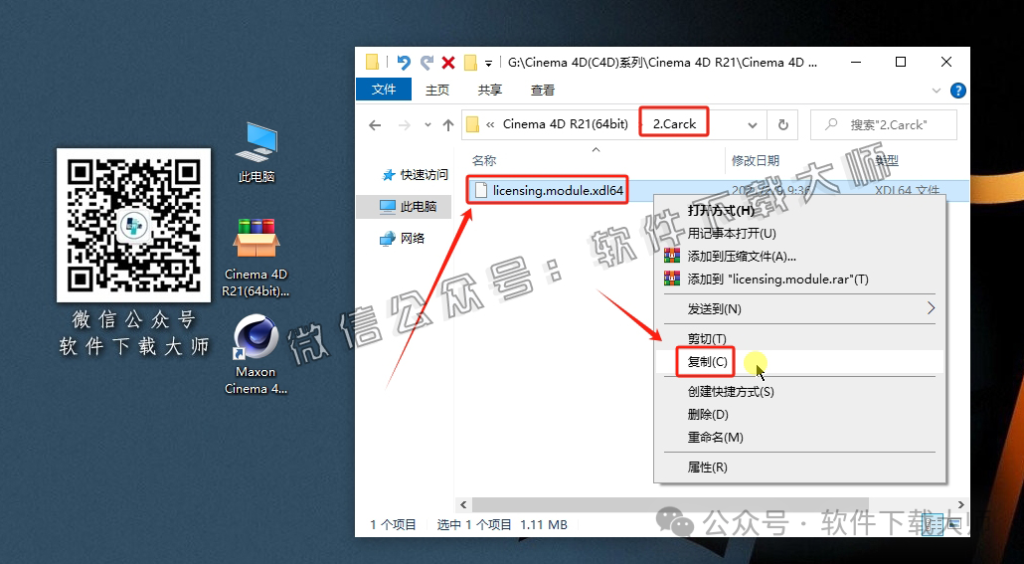This screenshot has width=1024, height=564.
Task: Select 快速访问 in the navigation pane
Action: [x=415, y=175]
